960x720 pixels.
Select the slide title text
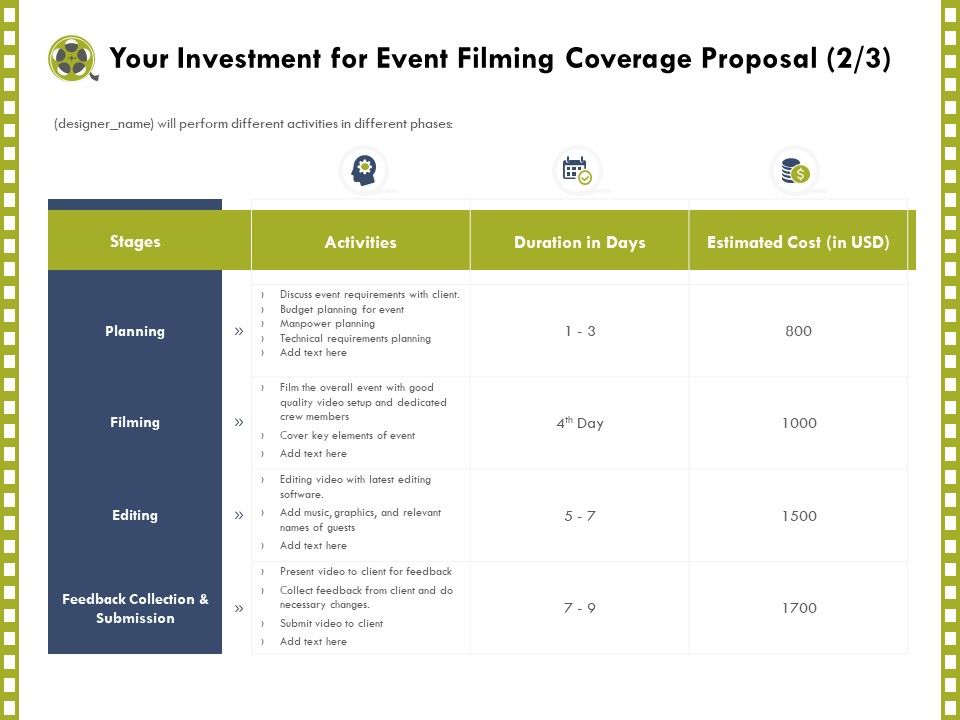tap(500, 59)
